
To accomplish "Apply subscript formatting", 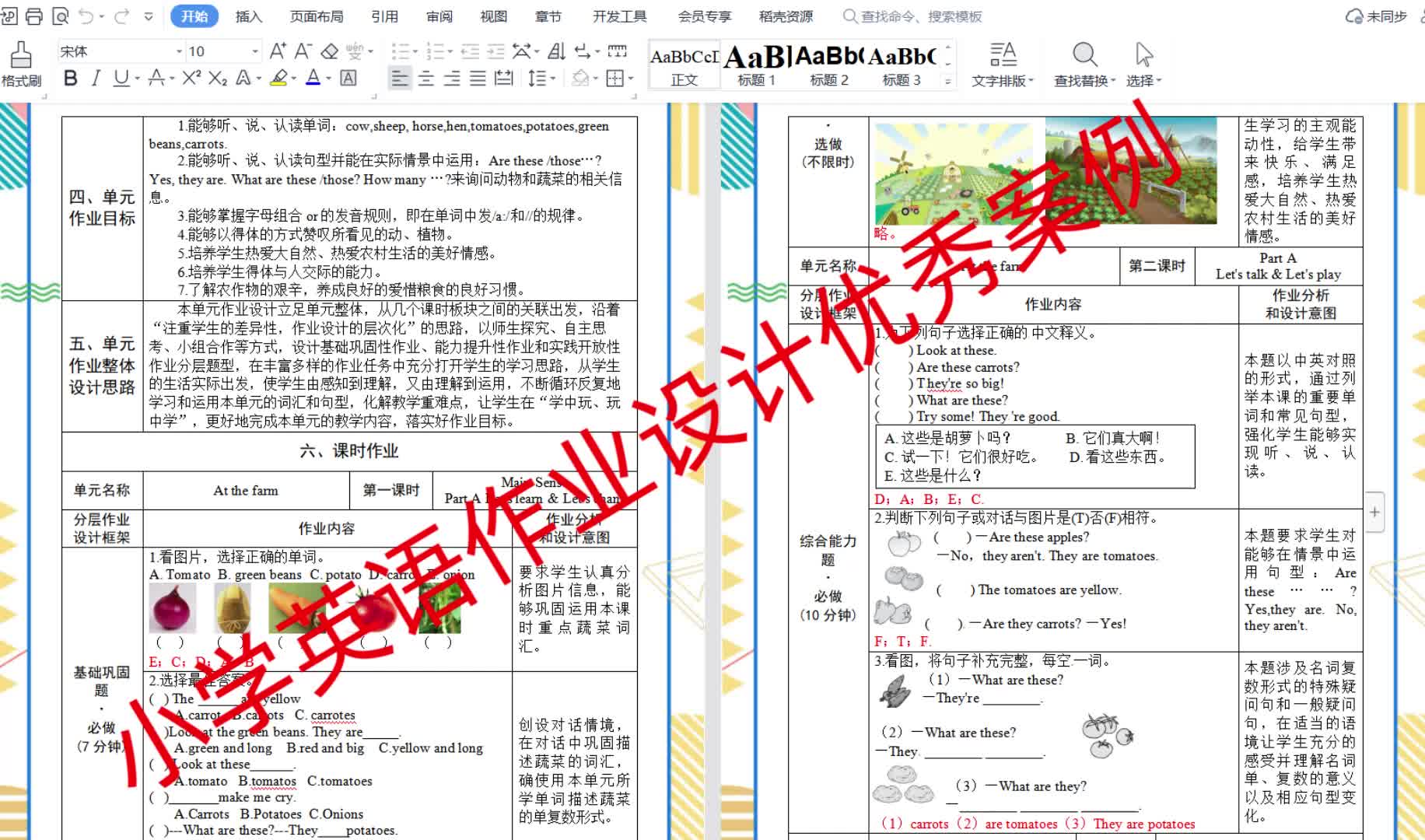I will (x=219, y=78).
